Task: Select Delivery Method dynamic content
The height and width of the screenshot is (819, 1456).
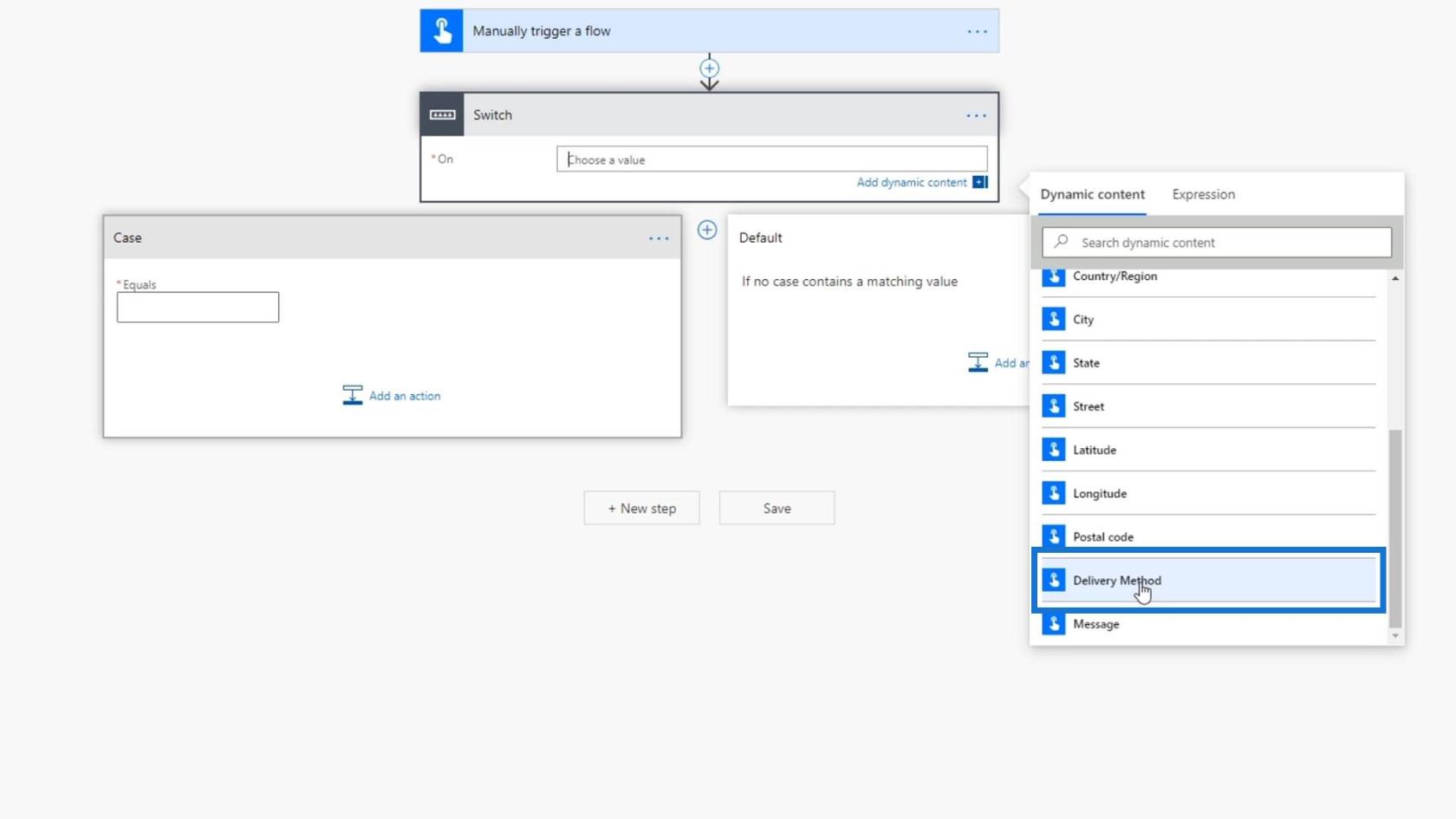Action: coord(1208,580)
